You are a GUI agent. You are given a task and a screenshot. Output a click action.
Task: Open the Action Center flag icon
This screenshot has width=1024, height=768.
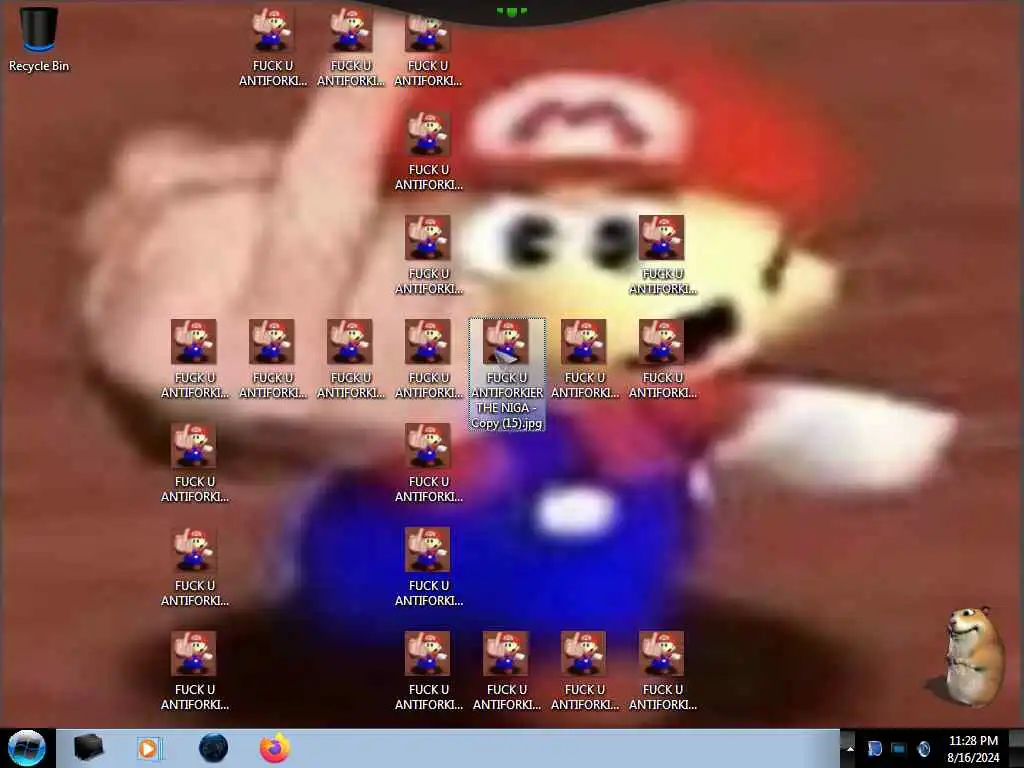tap(874, 749)
